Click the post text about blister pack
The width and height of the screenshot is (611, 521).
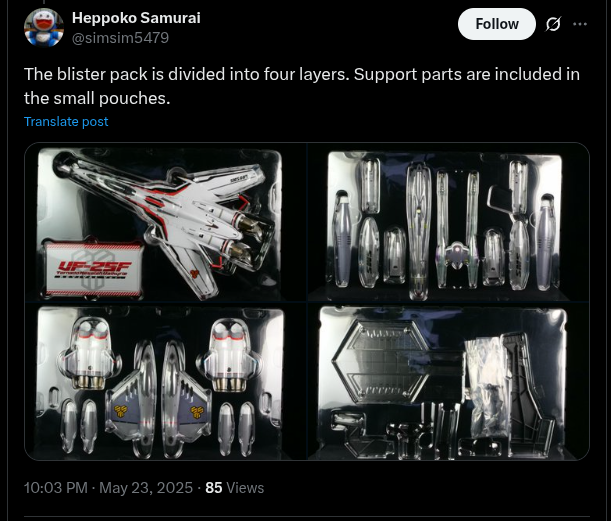pyautogui.click(x=302, y=86)
